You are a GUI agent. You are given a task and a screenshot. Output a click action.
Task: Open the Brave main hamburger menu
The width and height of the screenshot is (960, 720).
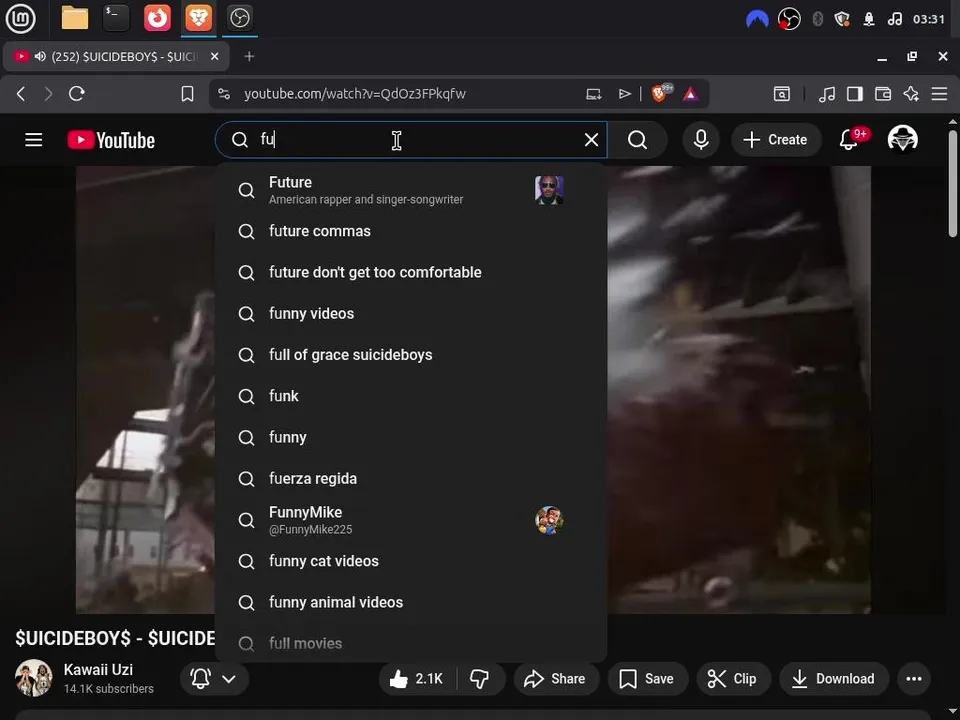pyautogui.click(x=939, y=94)
